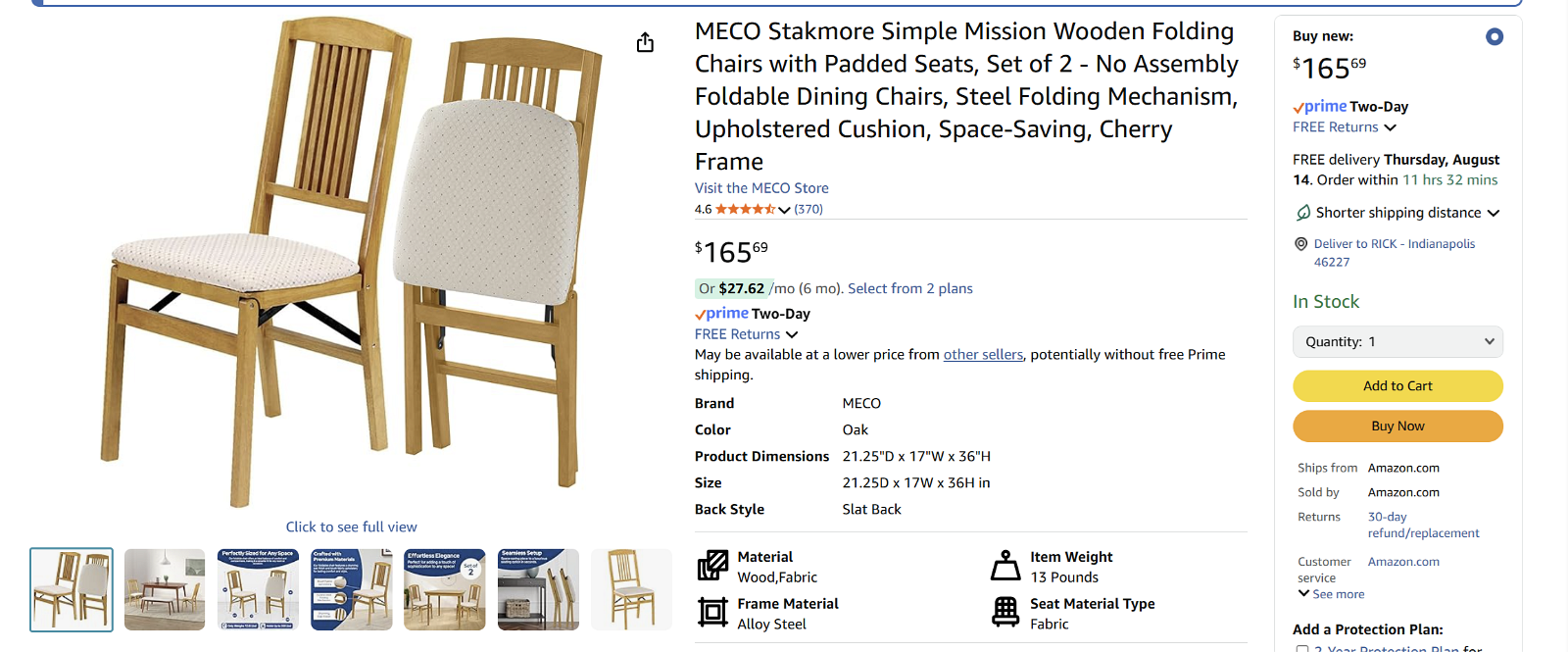Screen dimensions: 1568x652
Task: Open the Quantity dropdown
Action: 1397,341
